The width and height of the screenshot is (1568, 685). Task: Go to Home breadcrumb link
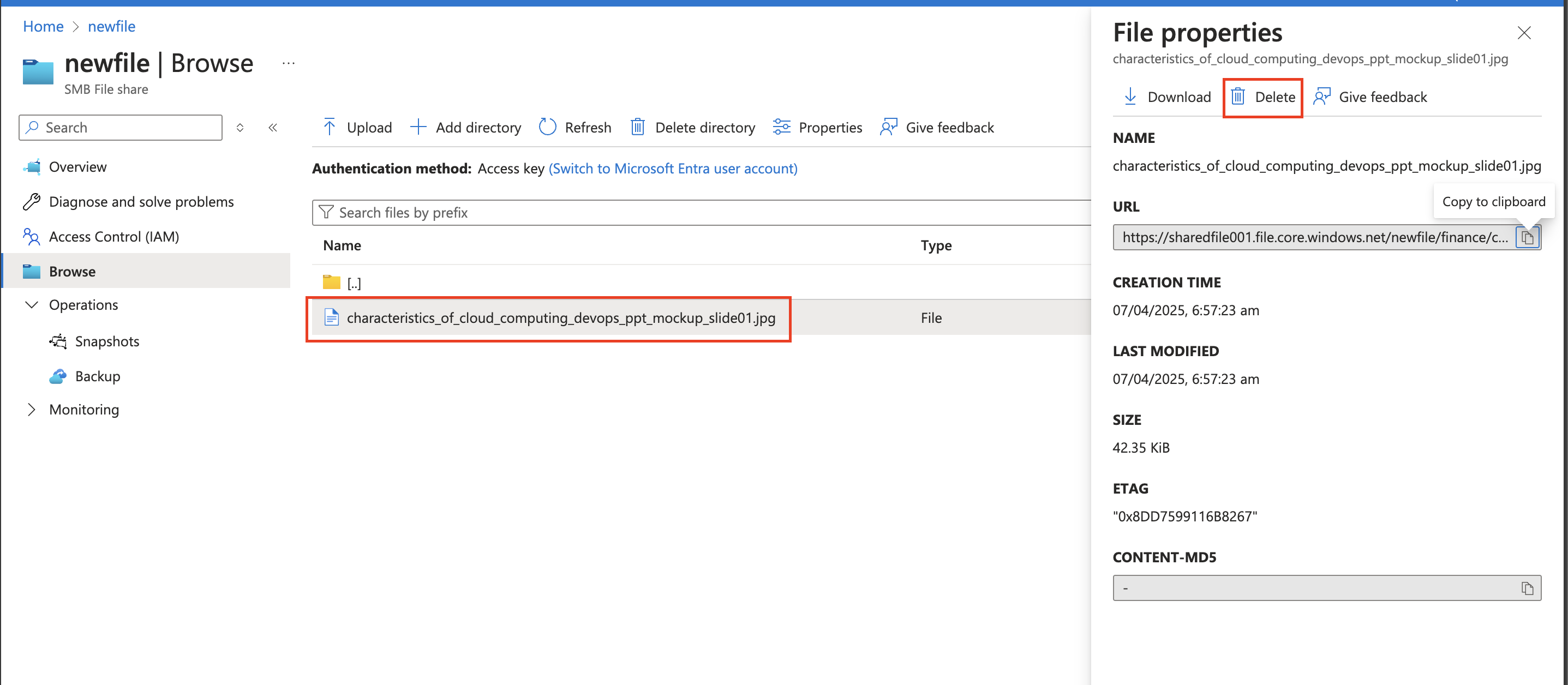point(43,26)
